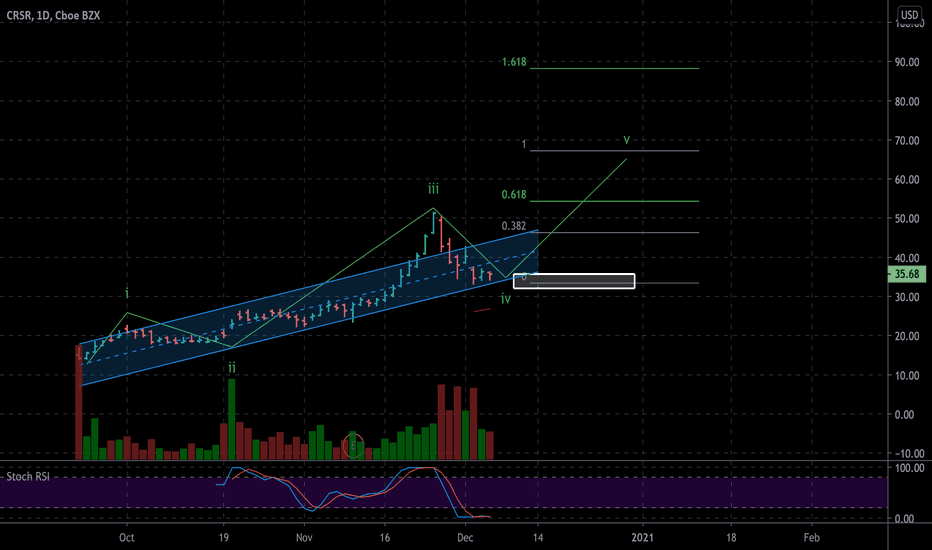Click the wave 'iv' label
Screen dimensions: 932x550
point(505,298)
